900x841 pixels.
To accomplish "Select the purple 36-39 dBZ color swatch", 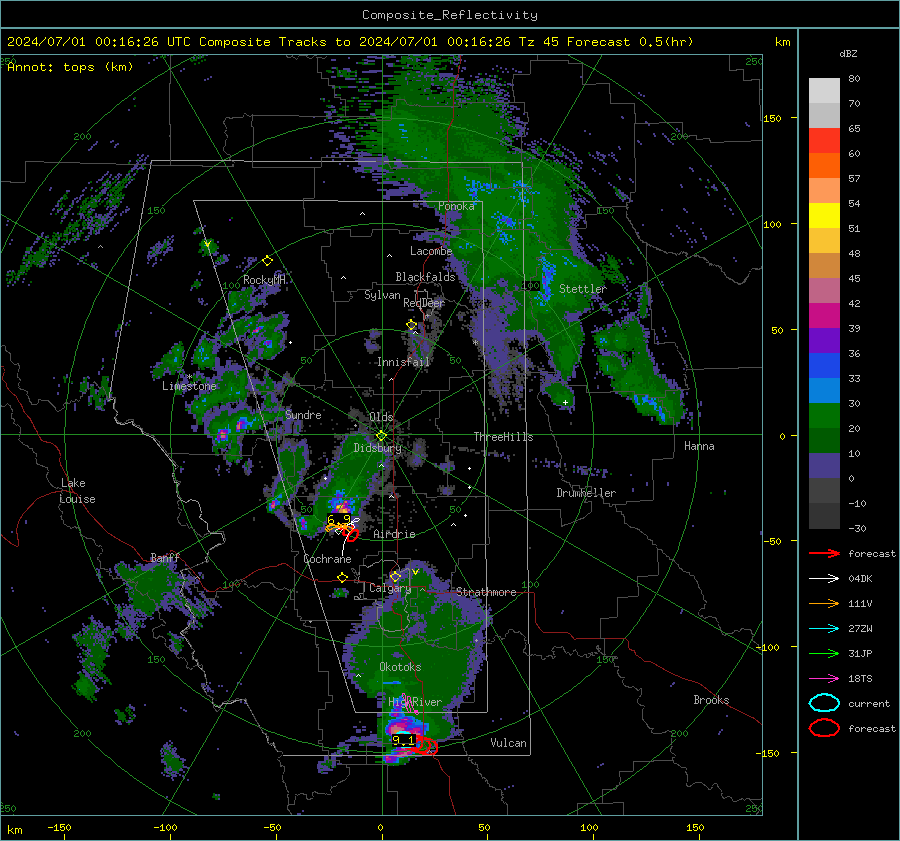I will 824,341.
